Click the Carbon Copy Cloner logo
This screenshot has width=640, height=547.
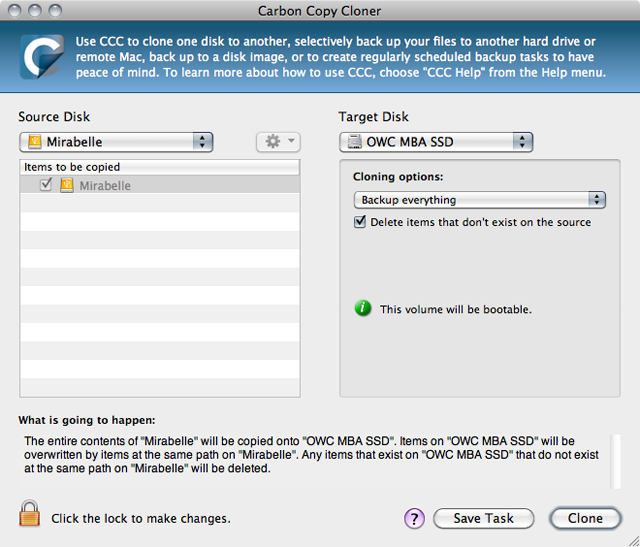[x=42, y=56]
